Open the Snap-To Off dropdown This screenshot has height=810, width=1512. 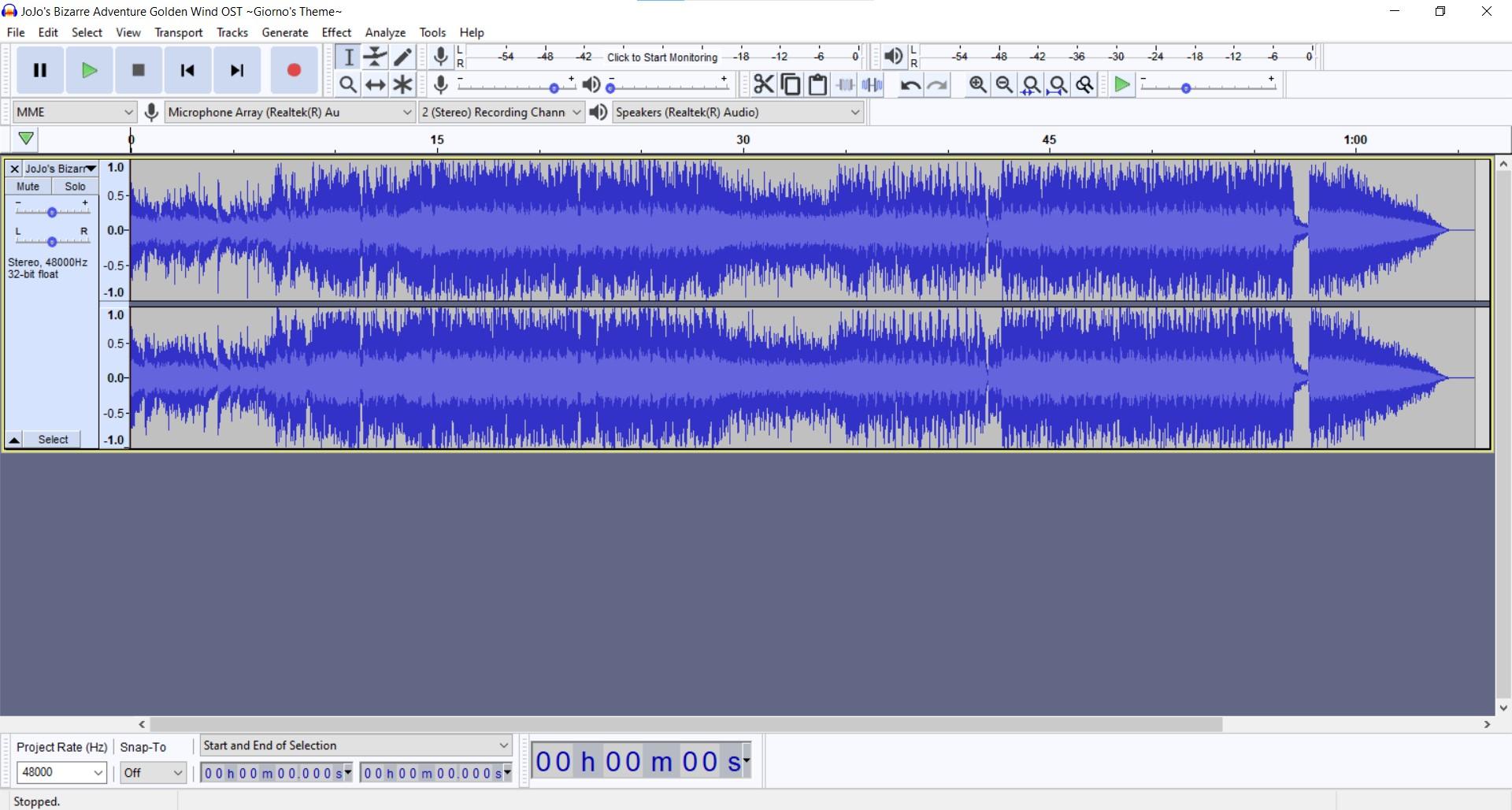click(153, 772)
